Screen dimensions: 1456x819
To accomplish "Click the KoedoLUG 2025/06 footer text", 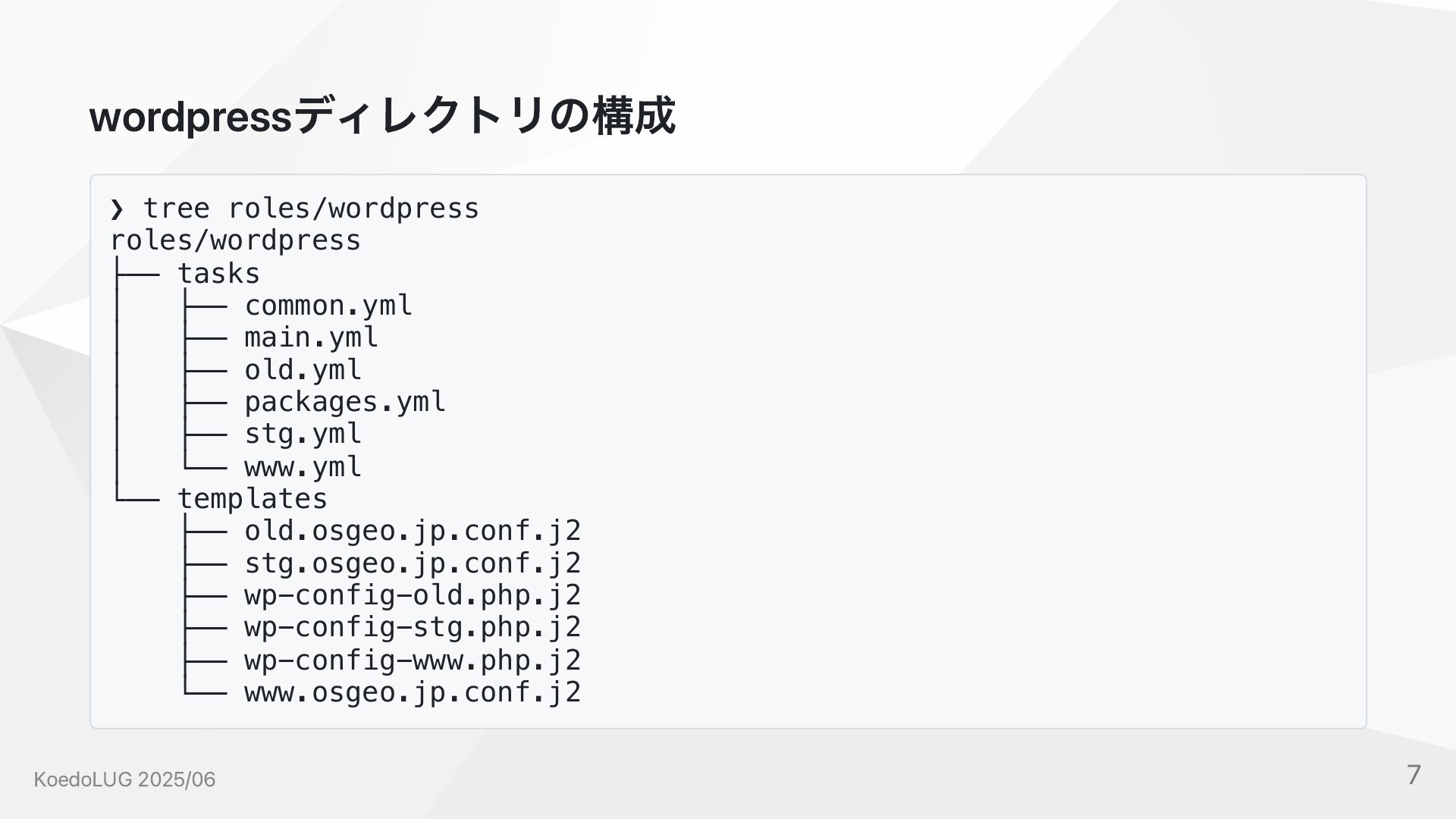I will click(x=124, y=780).
